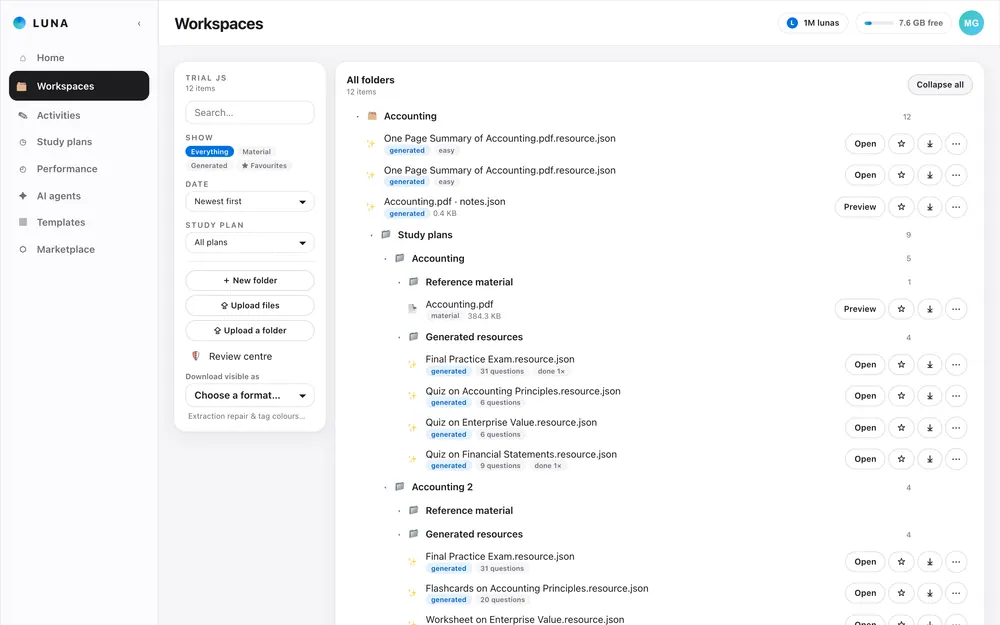The width and height of the screenshot is (1000, 625).
Task: Star the Accounting.pdf material file
Action: (901, 309)
